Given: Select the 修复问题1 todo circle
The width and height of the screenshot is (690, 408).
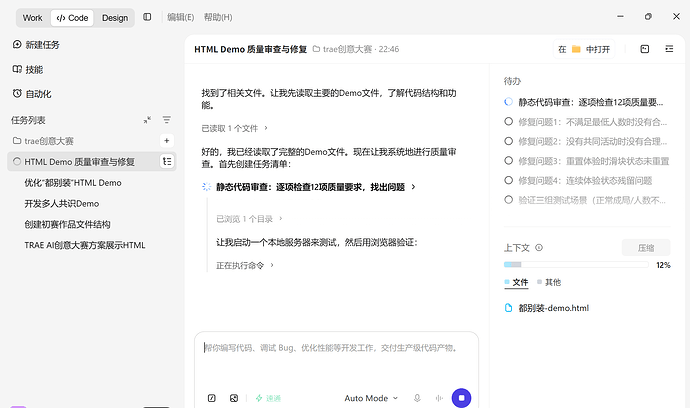Looking at the screenshot, I should tap(508, 121).
